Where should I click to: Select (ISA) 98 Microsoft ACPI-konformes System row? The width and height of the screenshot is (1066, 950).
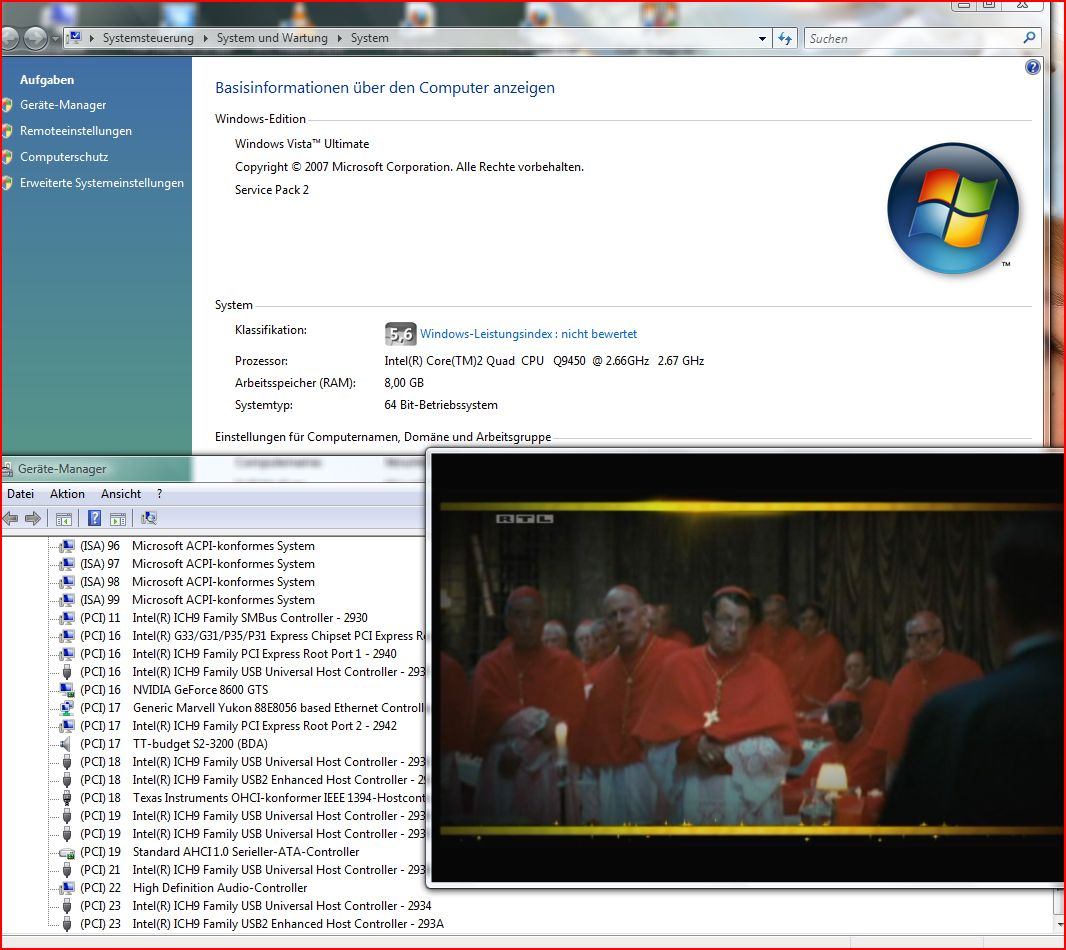point(197,582)
